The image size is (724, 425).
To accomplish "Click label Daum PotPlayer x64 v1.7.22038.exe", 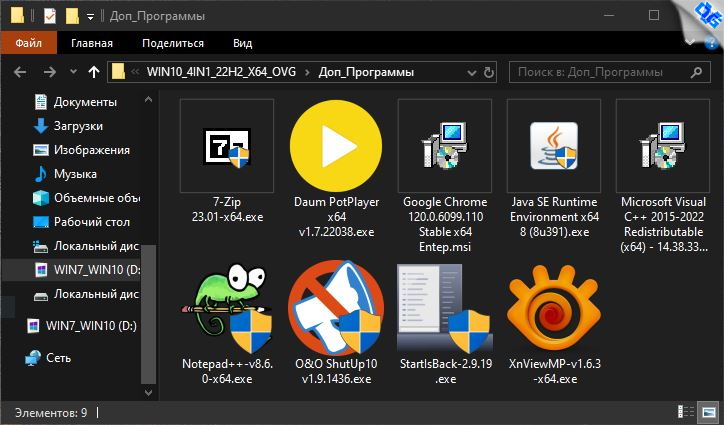I will coord(337,217).
